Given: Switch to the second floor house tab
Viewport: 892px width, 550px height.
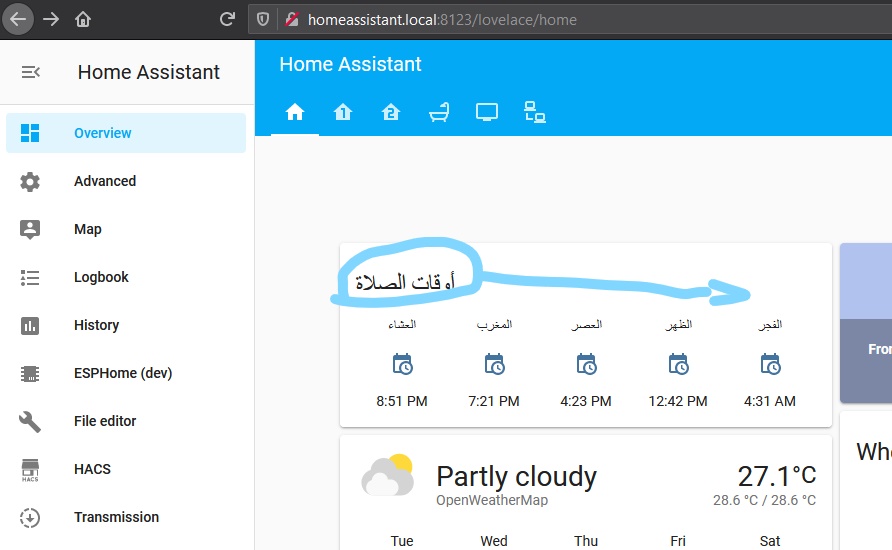Looking at the screenshot, I should pos(391,112).
